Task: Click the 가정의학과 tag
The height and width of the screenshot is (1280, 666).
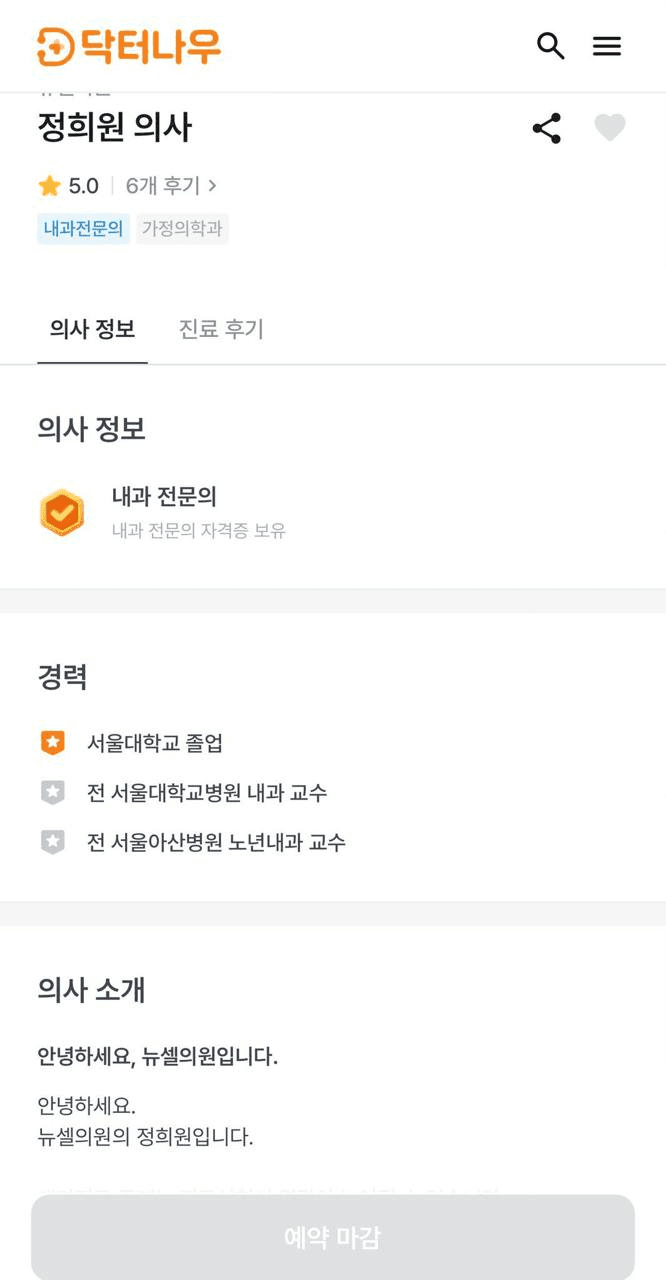Action: pos(182,229)
